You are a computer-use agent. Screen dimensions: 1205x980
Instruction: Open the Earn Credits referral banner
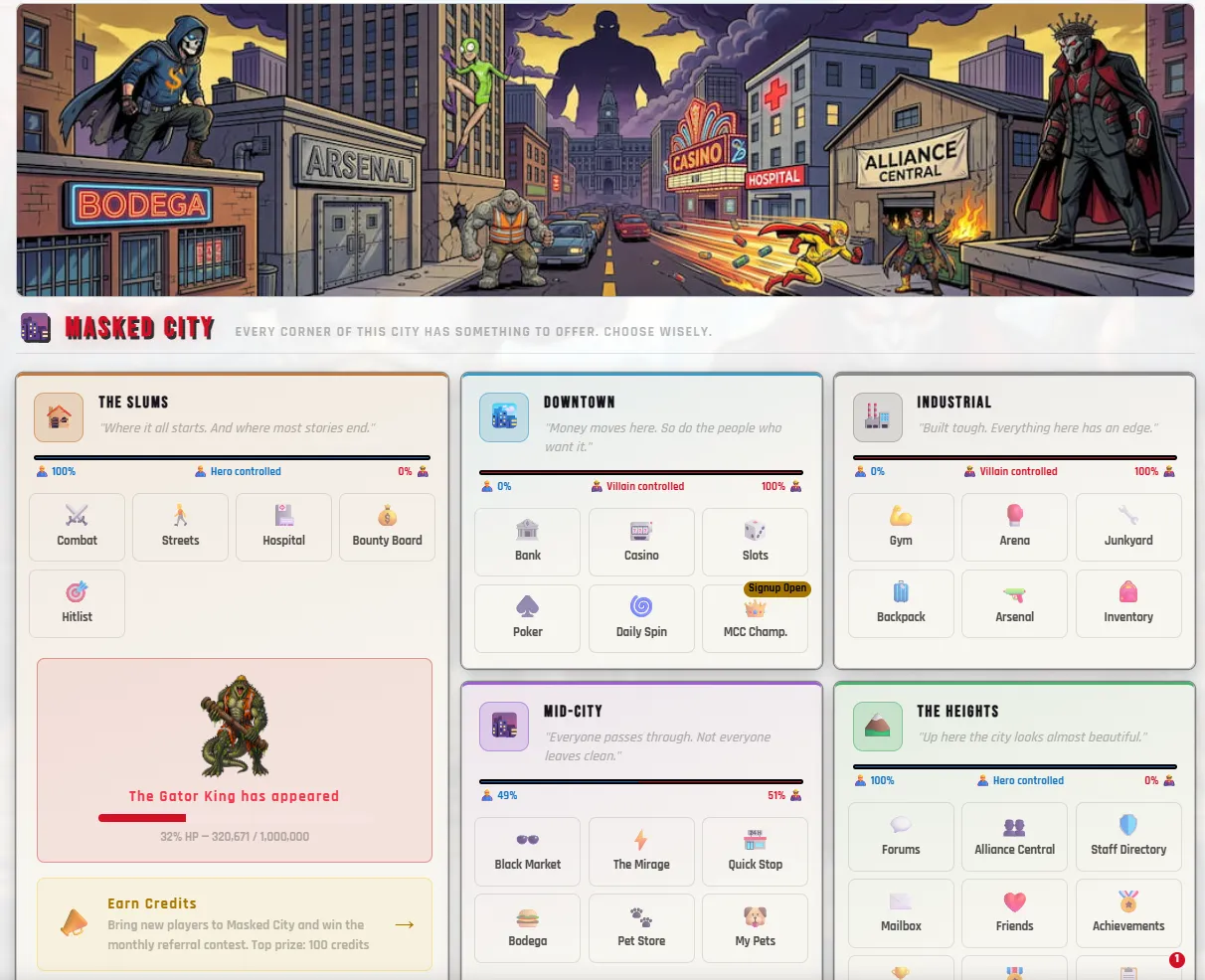(x=235, y=924)
